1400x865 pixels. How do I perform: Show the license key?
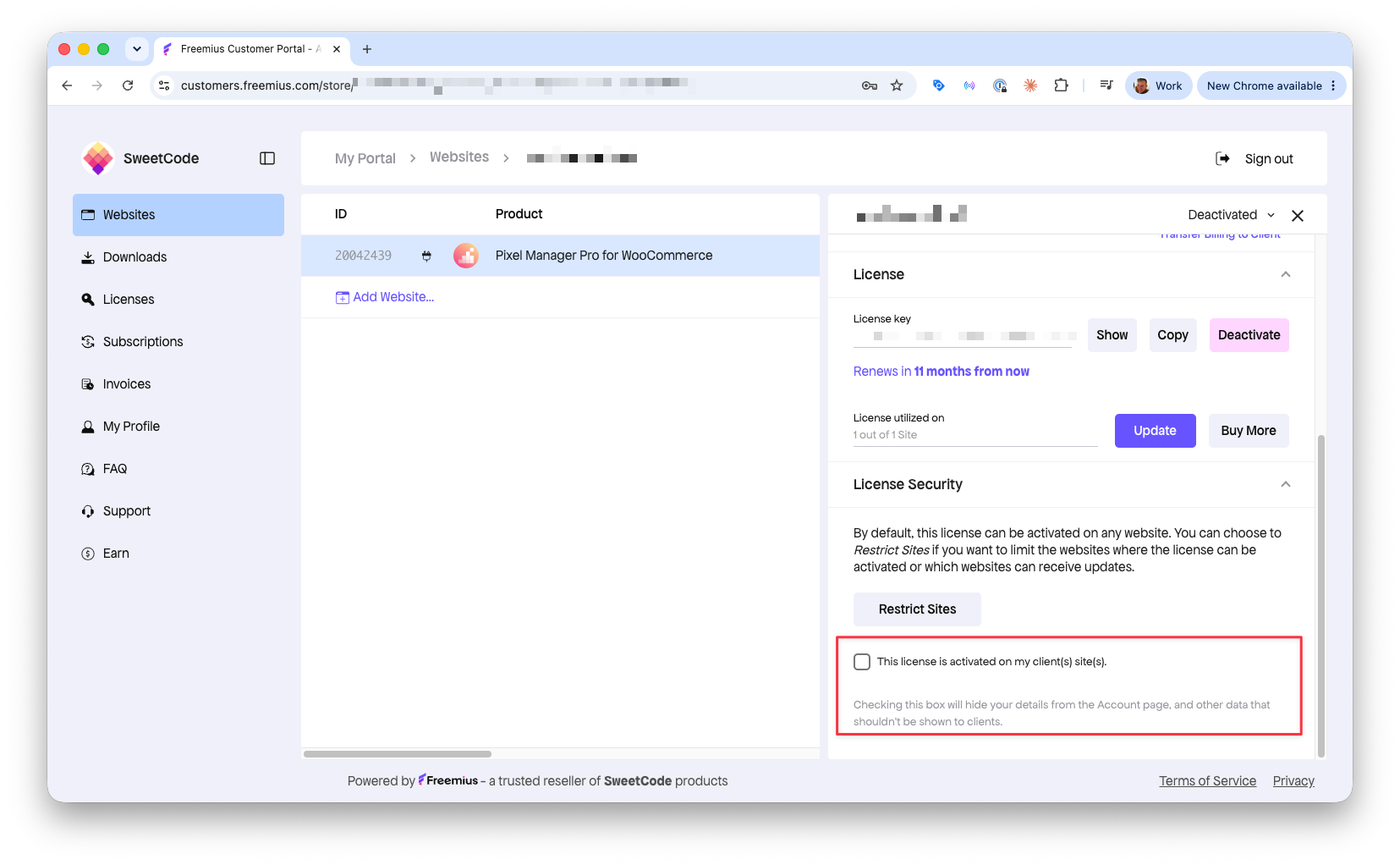point(1112,335)
